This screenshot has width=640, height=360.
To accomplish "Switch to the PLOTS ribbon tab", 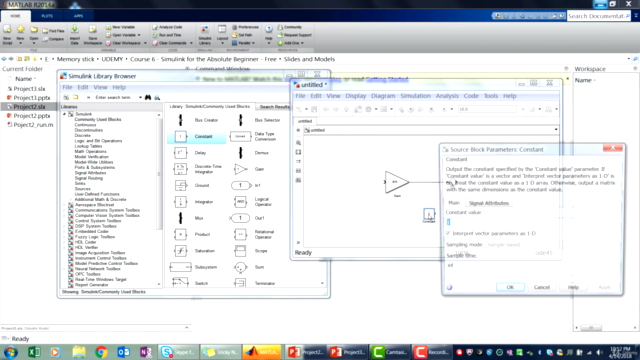I will click(47, 16).
